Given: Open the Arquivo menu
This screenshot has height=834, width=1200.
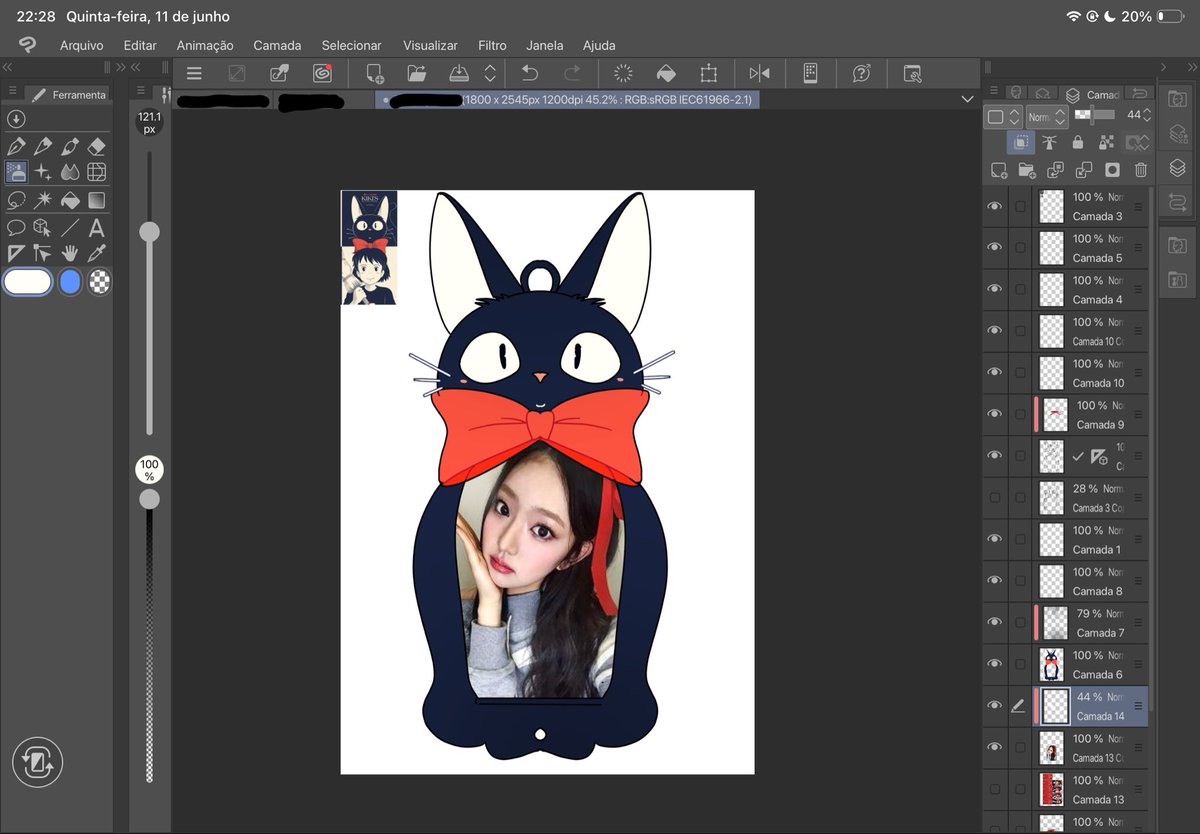Looking at the screenshot, I should coord(81,45).
